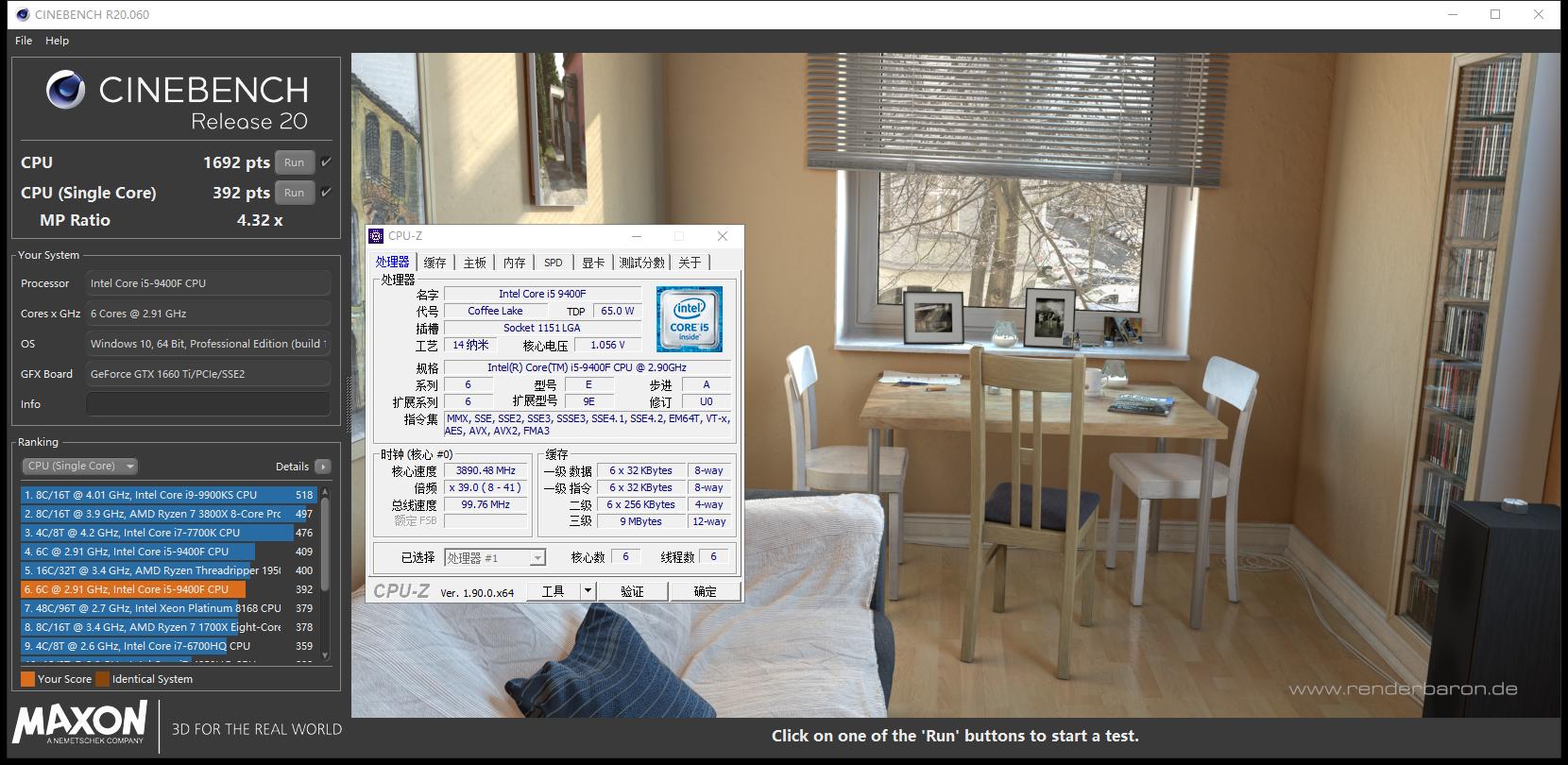Minimize the CPU-Z window
The height and width of the screenshot is (765, 1568).
click(636, 236)
